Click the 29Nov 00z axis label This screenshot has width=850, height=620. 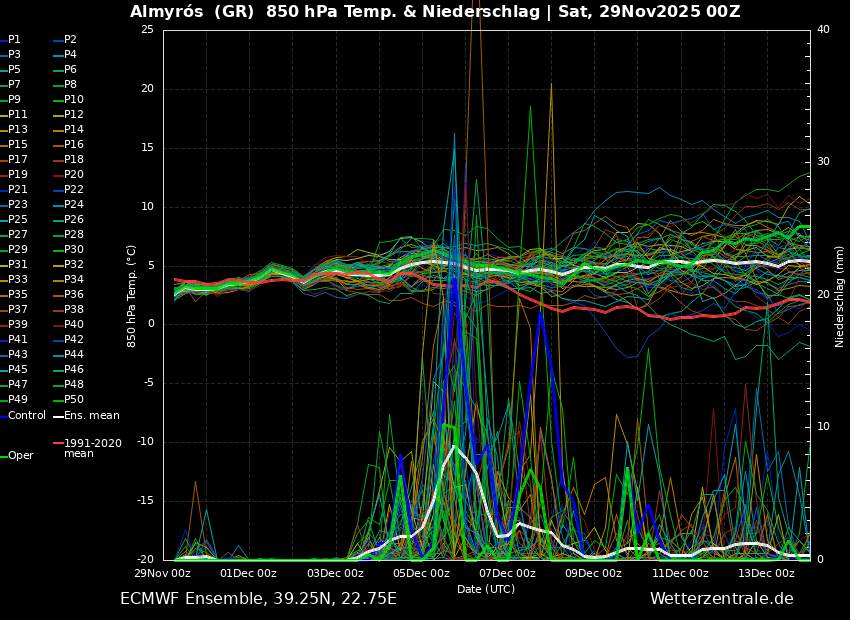click(163, 574)
